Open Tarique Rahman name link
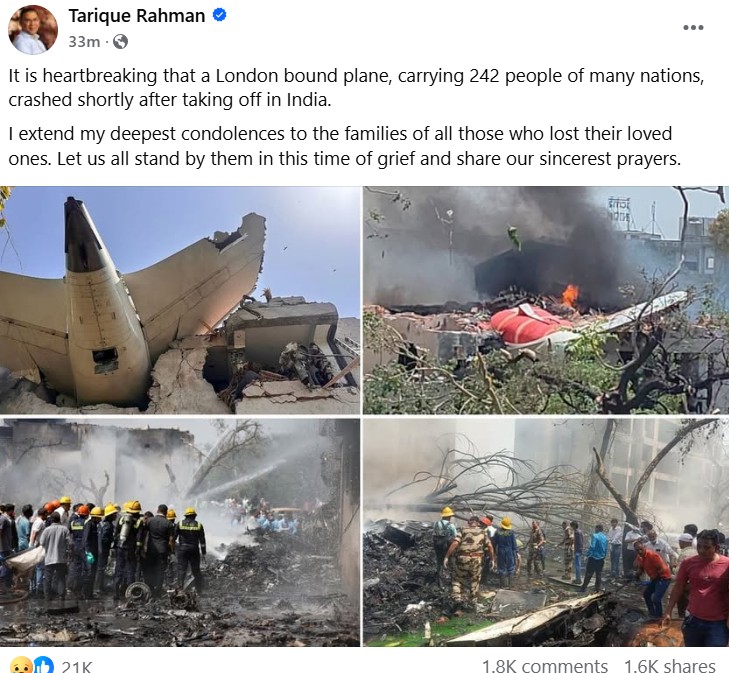 coord(137,15)
